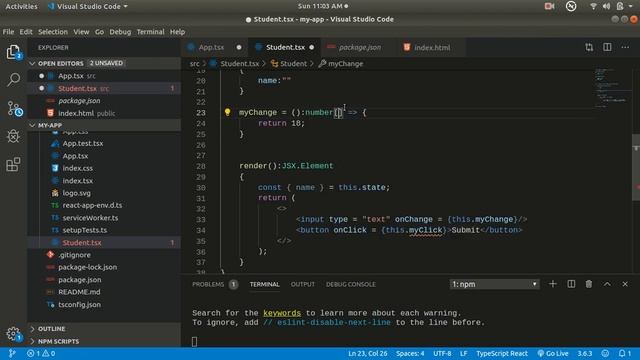Open errors and warnings count in status bar

click(41, 353)
